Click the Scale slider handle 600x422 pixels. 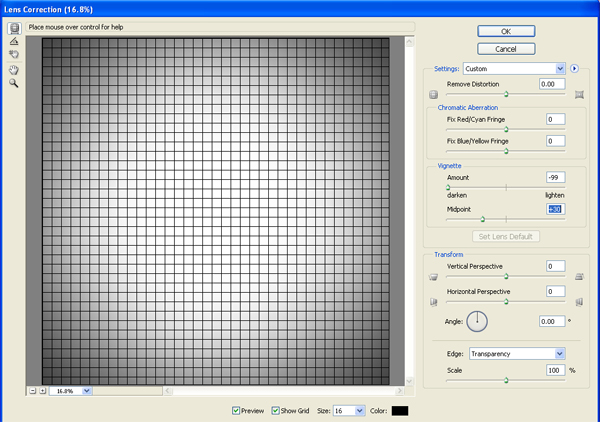506,380
